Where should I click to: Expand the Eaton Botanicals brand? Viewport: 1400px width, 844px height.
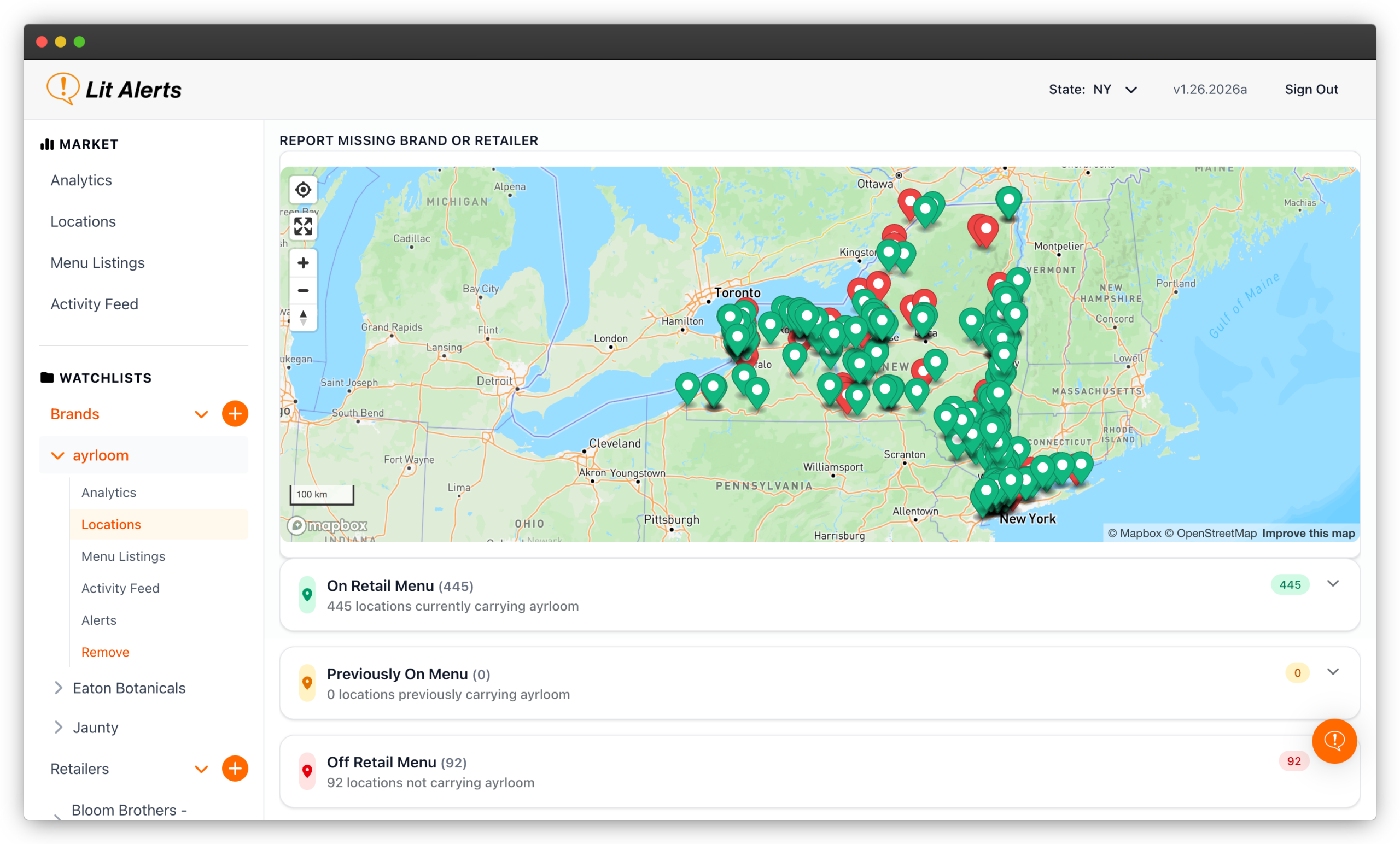coord(58,688)
